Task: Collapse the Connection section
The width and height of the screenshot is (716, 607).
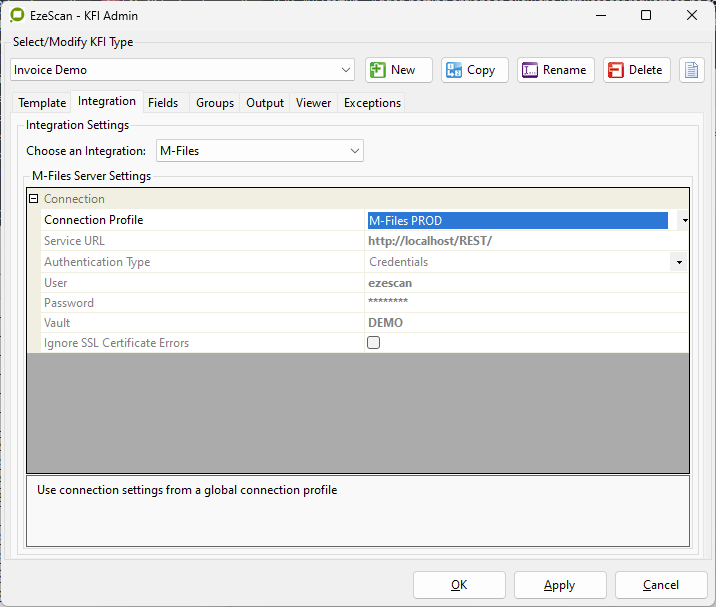Action: click(34, 199)
